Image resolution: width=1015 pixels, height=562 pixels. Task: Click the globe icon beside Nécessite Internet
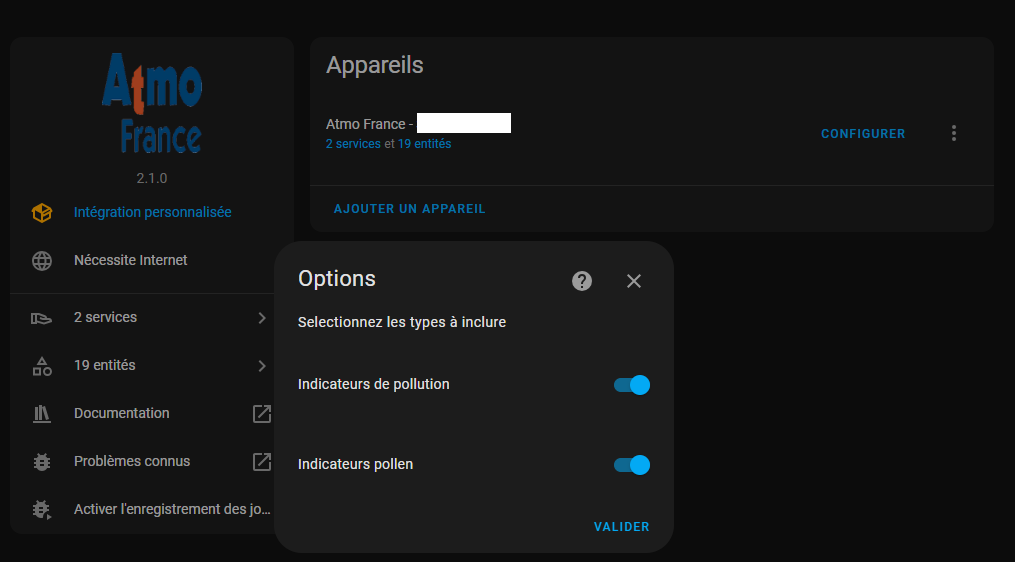(42, 260)
